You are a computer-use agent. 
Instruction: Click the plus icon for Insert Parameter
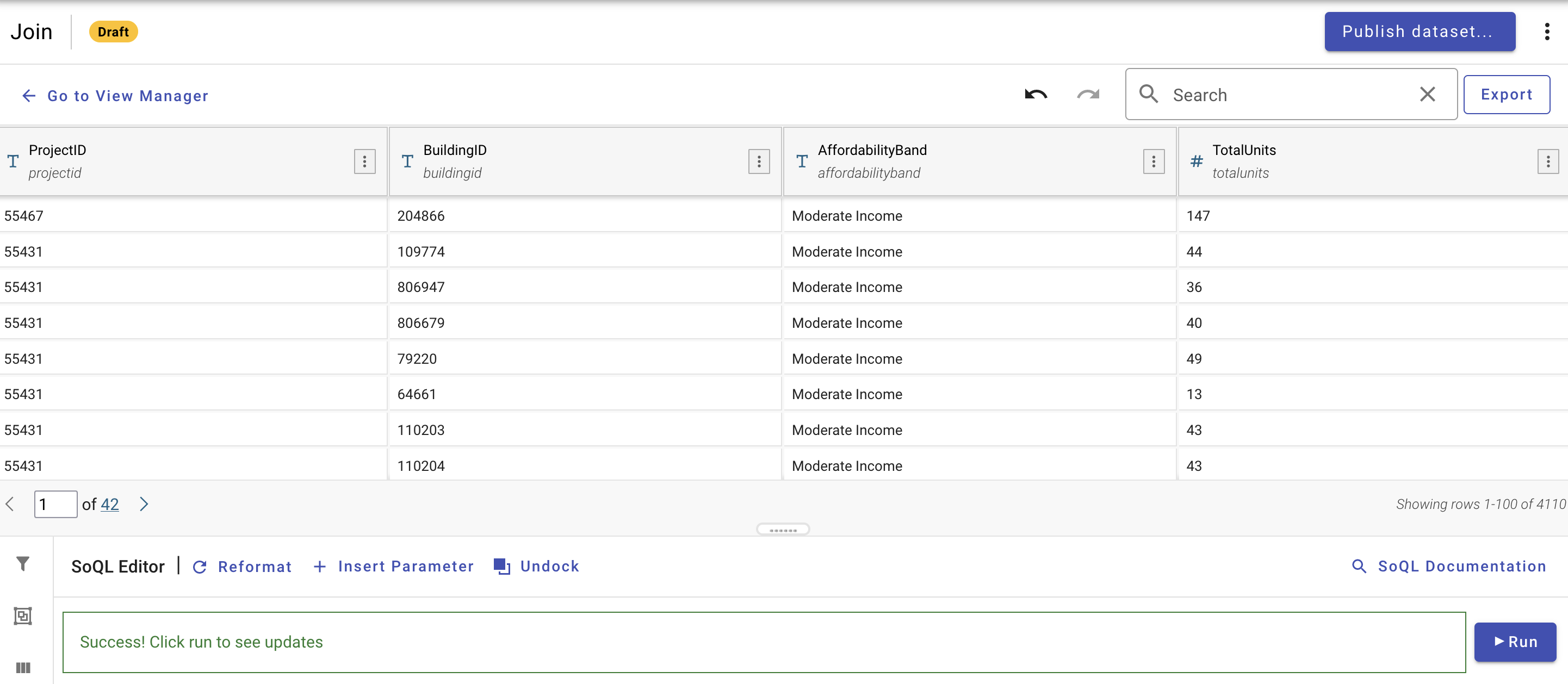pos(320,567)
